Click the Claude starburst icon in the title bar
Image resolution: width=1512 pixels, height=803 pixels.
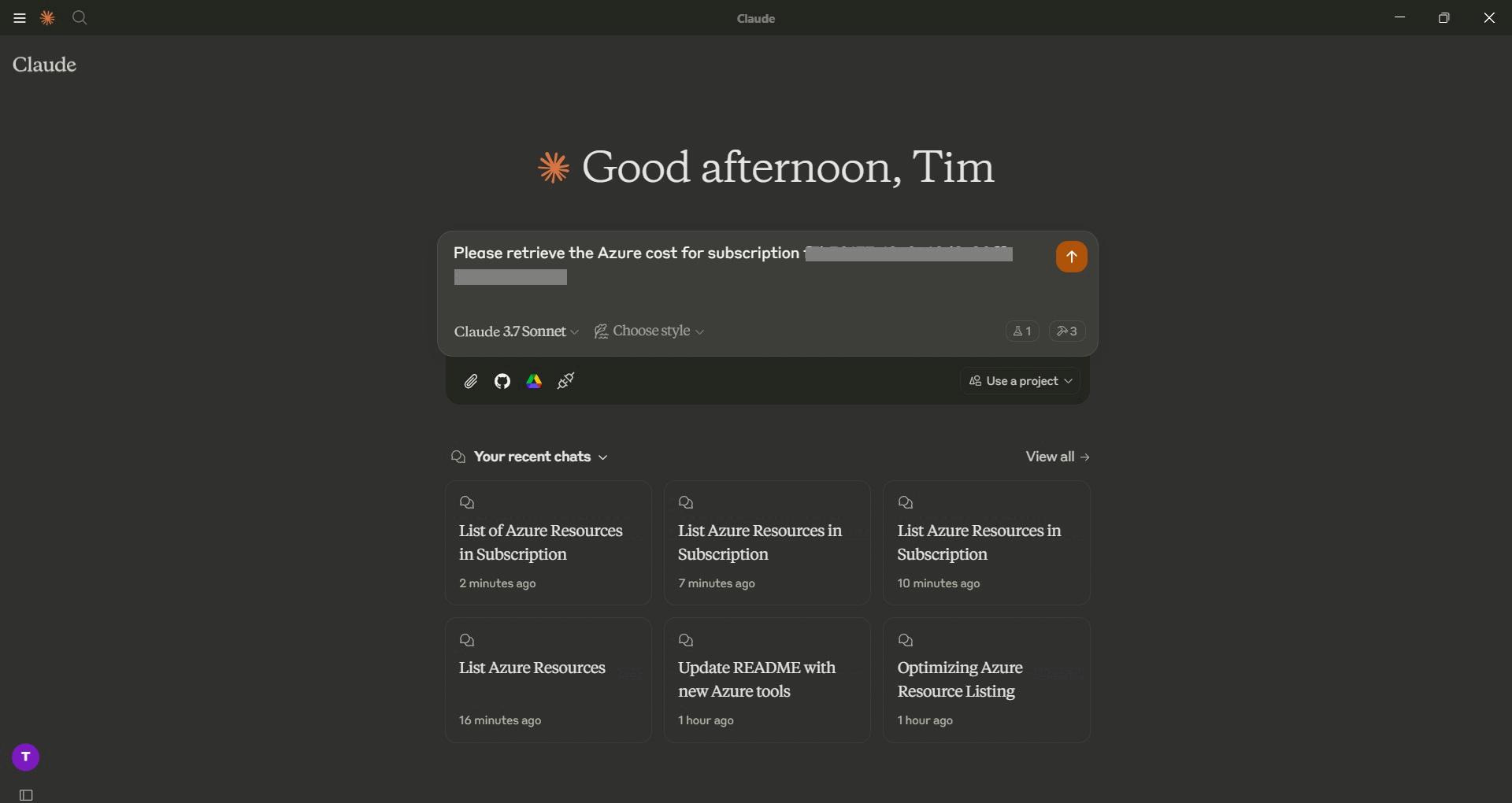coord(48,18)
